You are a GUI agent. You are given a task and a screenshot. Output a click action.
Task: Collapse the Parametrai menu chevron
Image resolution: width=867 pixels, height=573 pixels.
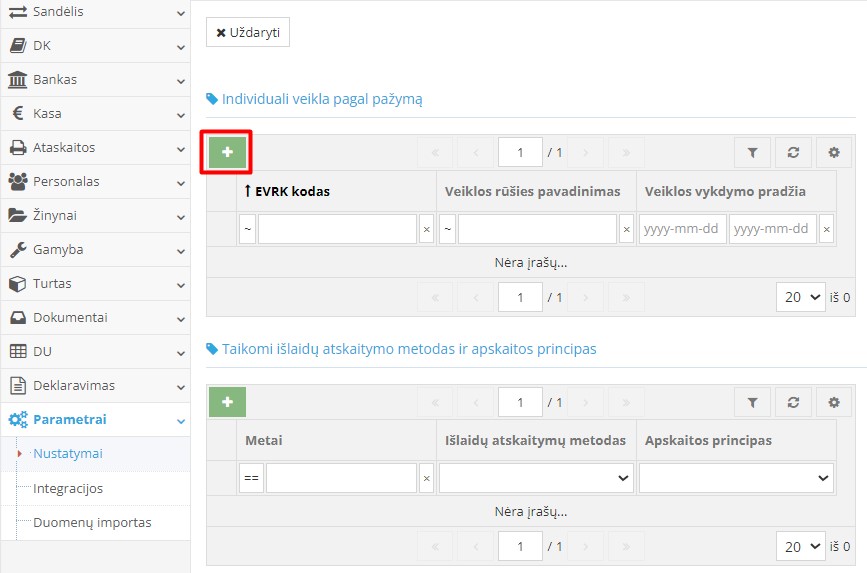[x=181, y=421]
